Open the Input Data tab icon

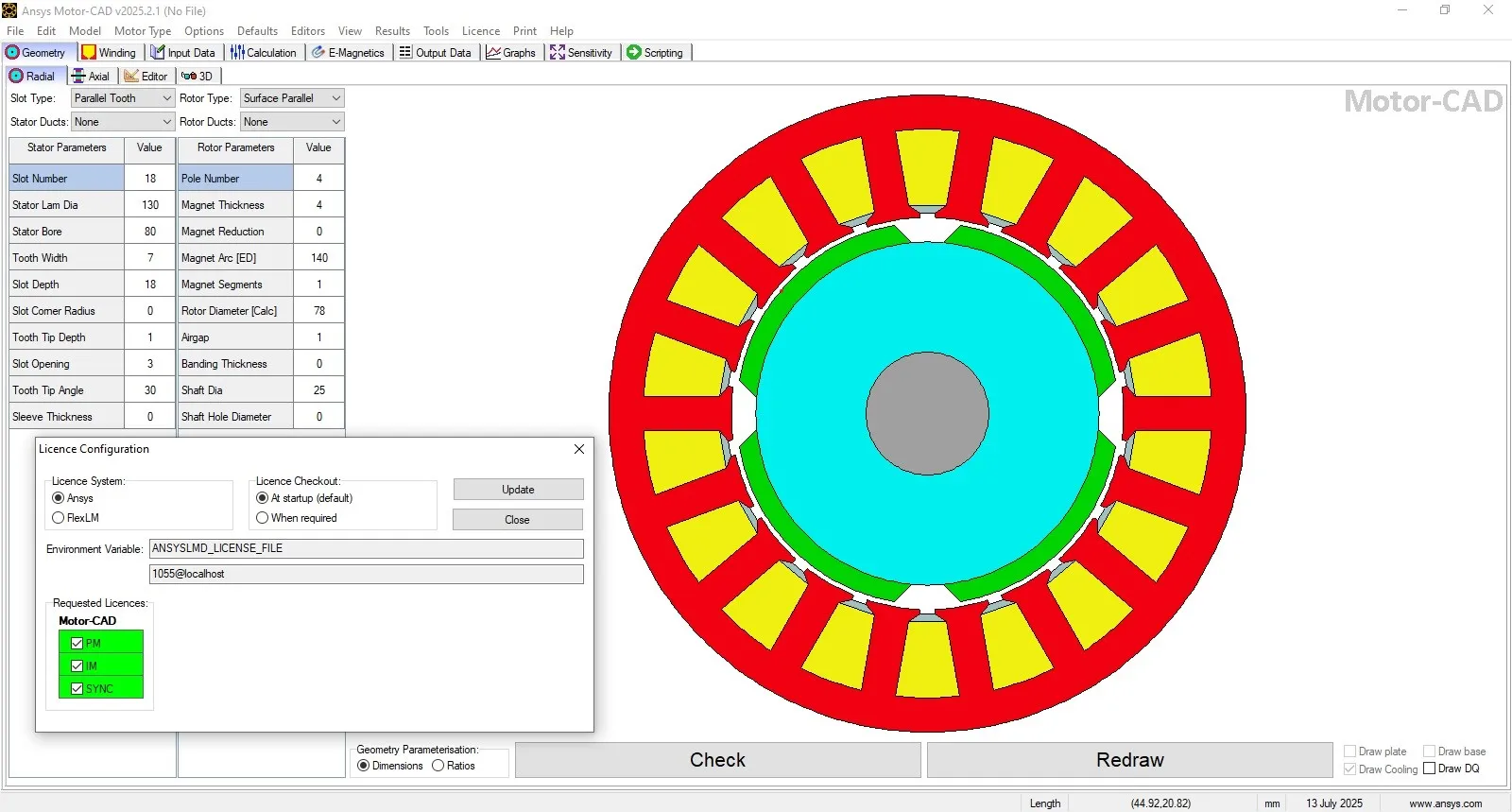click(159, 53)
